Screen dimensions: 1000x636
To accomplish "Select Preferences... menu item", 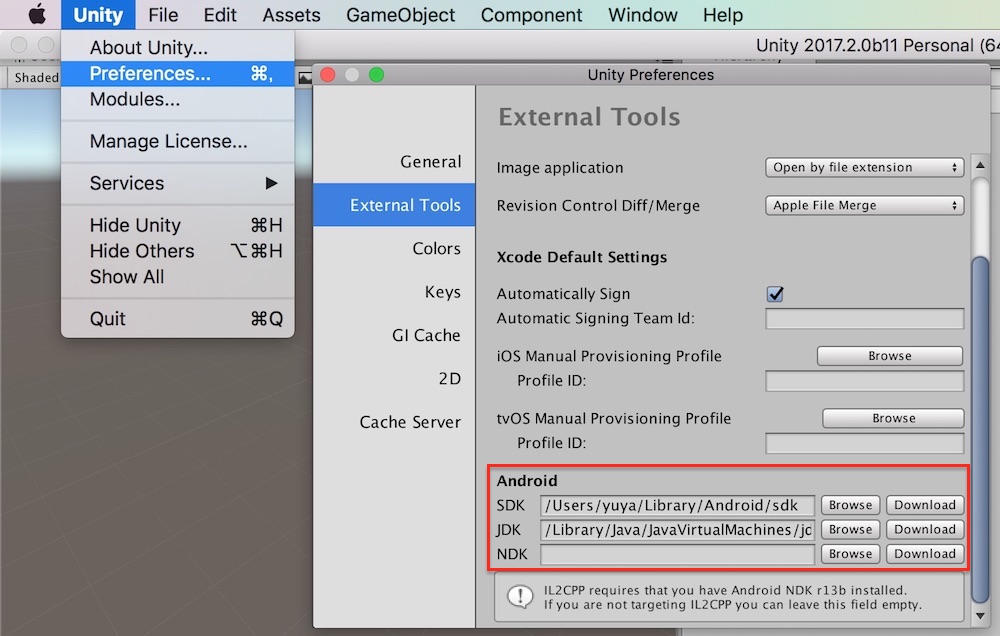I will coord(178,73).
